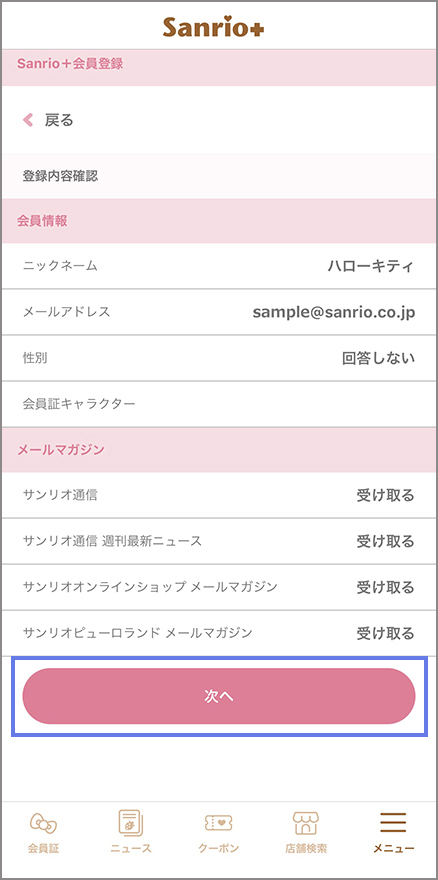438x880 pixels.
Task: Open the ニュース newspaper icon
Action: 131,823
